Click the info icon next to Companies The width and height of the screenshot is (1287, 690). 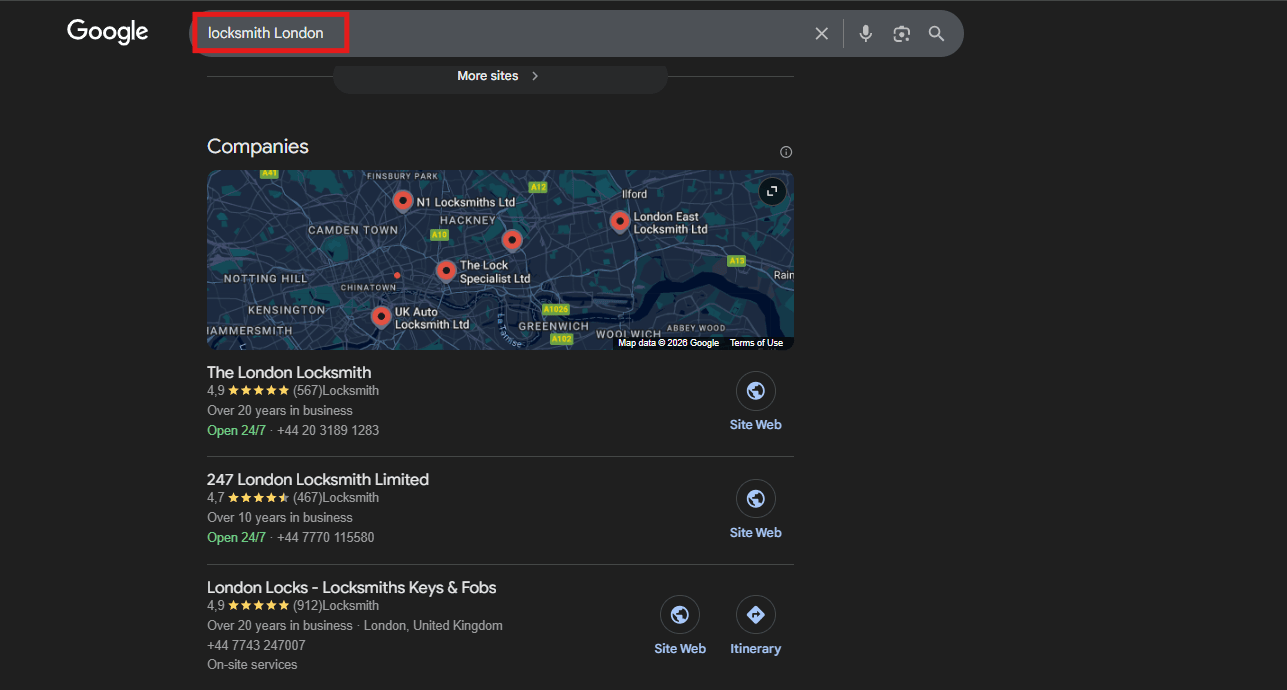(786, 151)
